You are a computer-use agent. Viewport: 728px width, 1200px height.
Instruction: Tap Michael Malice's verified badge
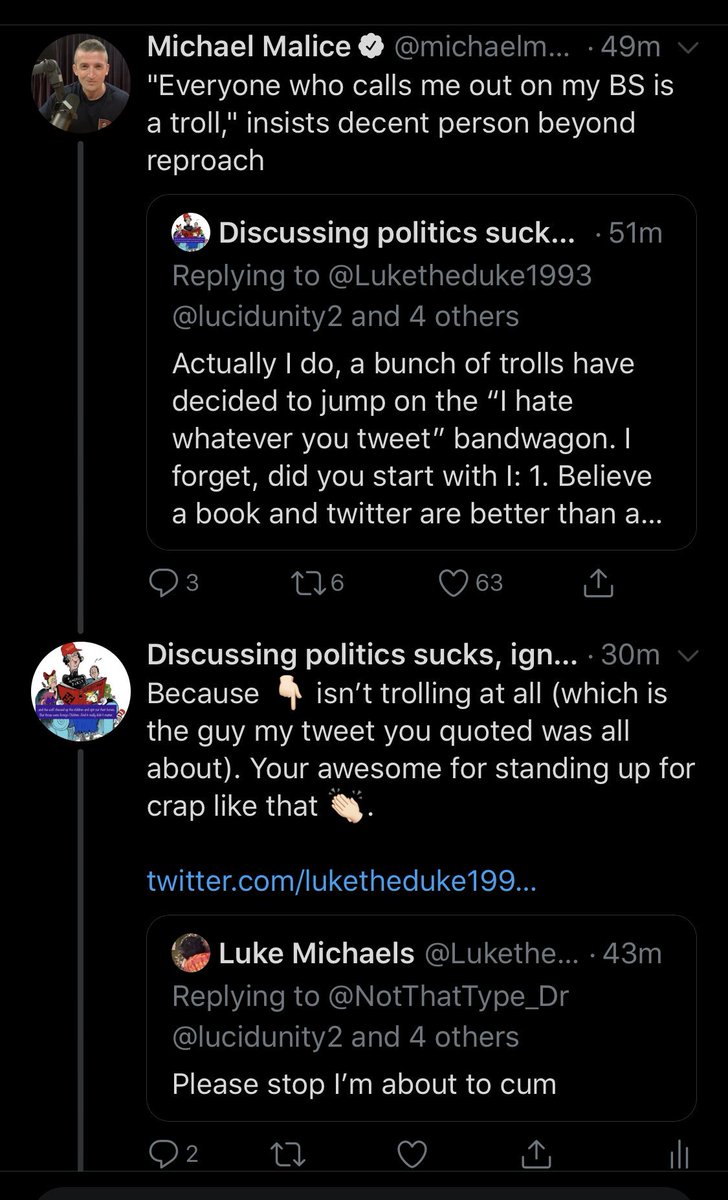pyautogui.click(x=370, y=46)
